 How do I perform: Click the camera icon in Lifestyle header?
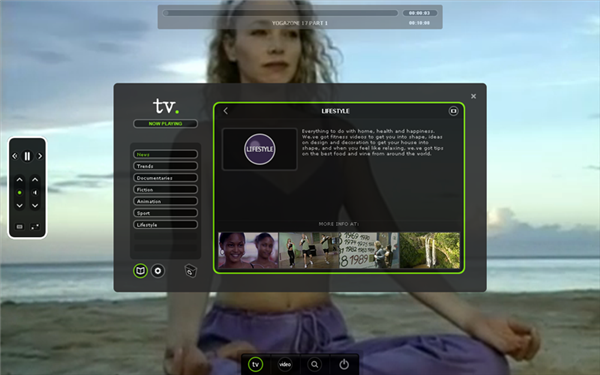click(453, 111)
